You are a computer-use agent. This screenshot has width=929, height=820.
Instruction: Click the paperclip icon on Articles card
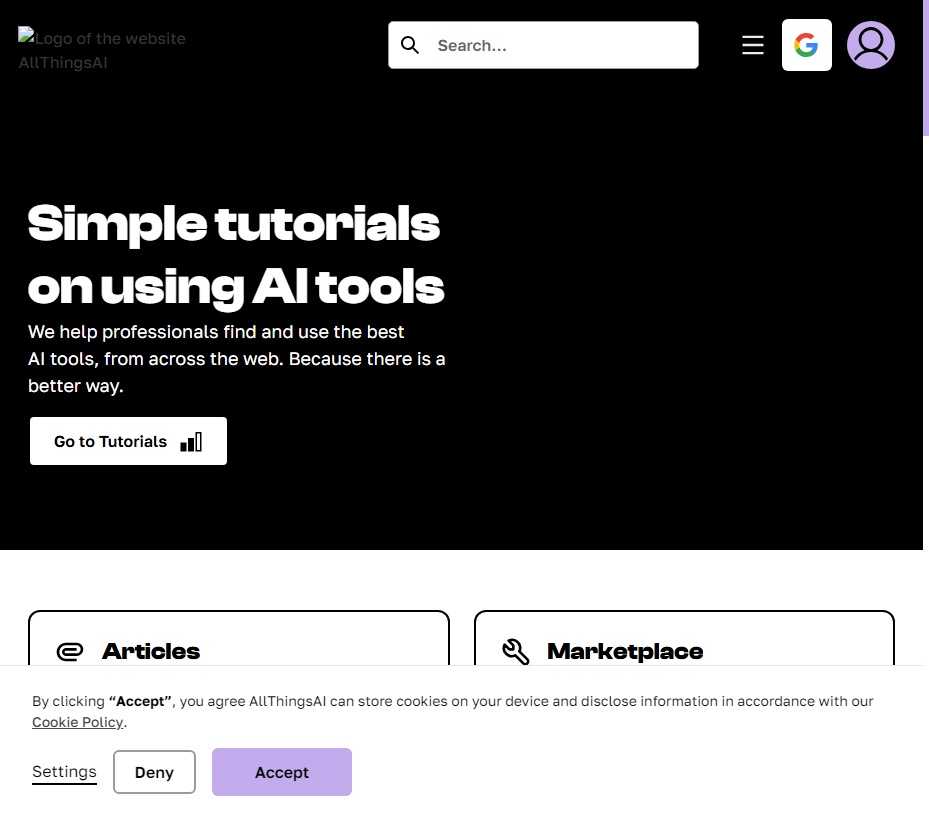(x=70, y=652)
